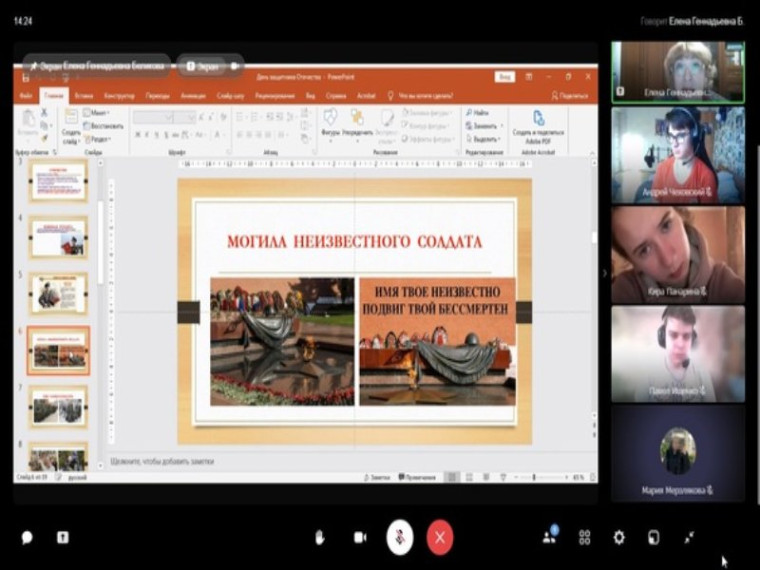Open Примечания comments in status bar

click(417, 477)
